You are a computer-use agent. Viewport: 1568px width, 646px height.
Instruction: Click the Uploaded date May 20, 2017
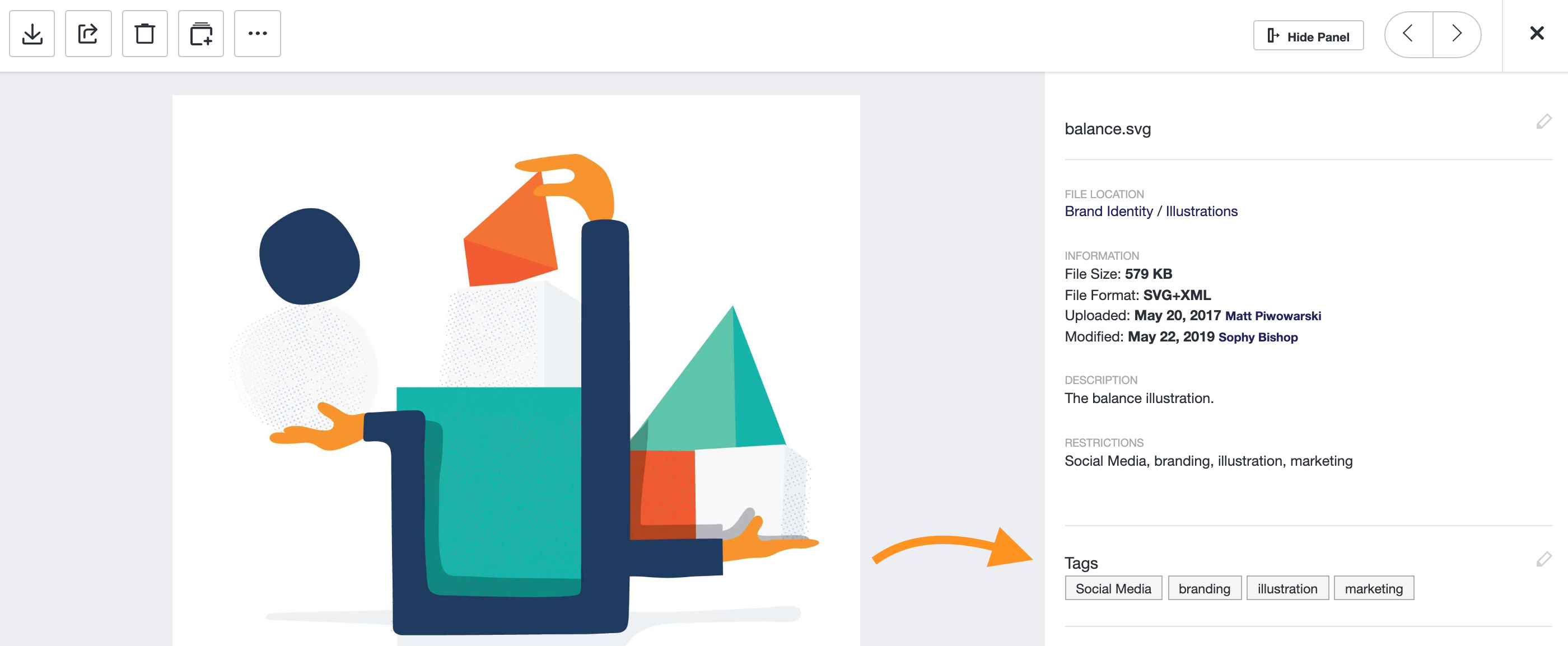pos(1177,315)
